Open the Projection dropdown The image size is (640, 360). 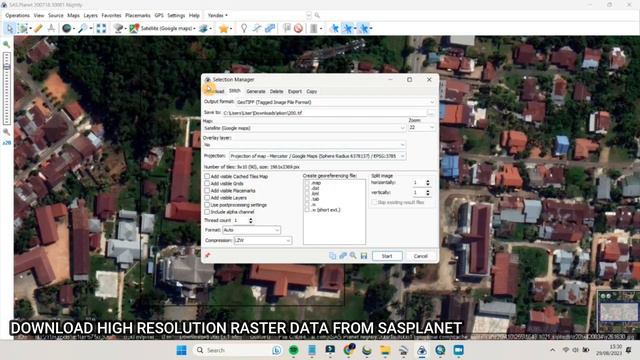(318, 156)
